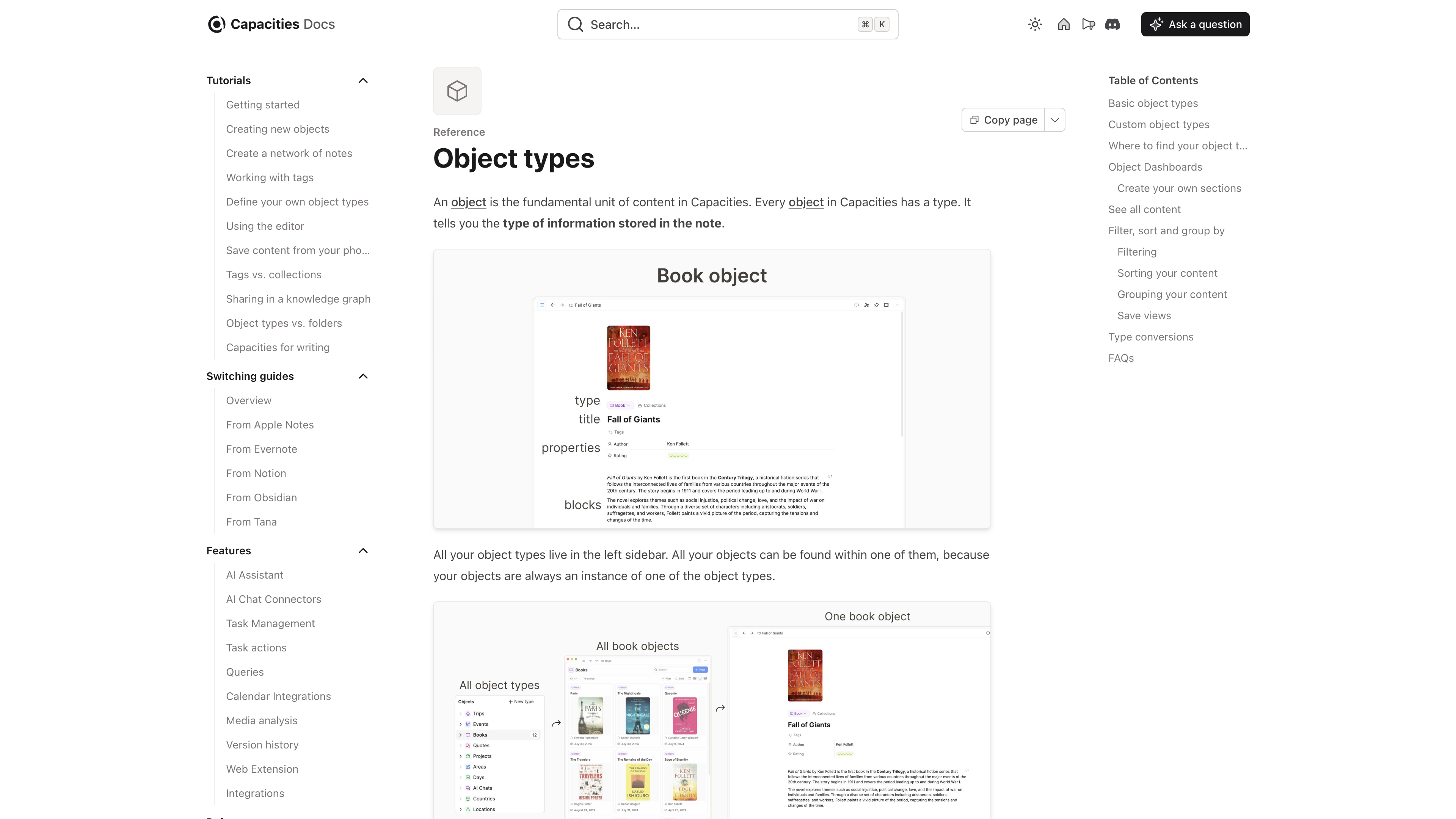Open Integrations feature page
This screenshot has width=1456, height=819.
255,794
